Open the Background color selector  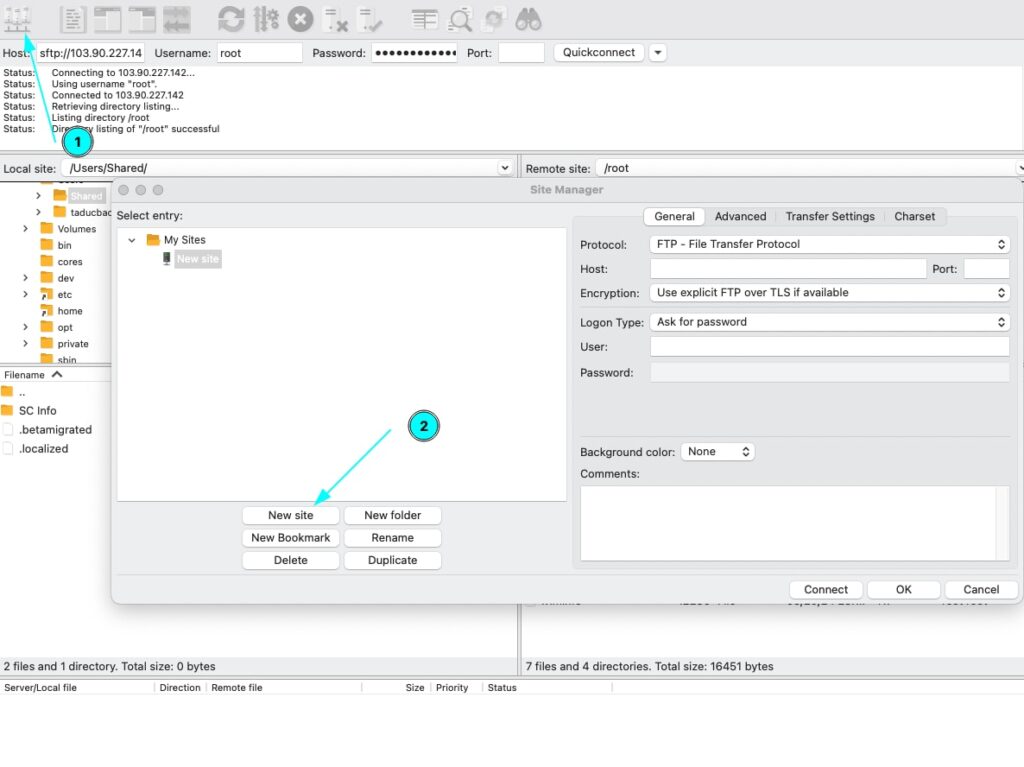pyautogui.click(x=717, y=452)
